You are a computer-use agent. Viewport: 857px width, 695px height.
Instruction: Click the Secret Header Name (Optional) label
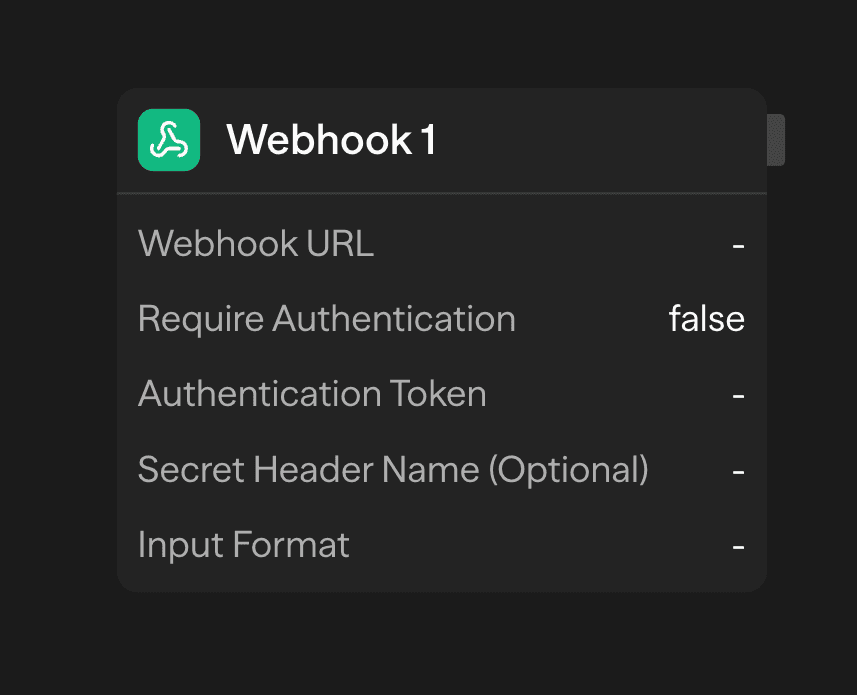click(x=393, y=469)
